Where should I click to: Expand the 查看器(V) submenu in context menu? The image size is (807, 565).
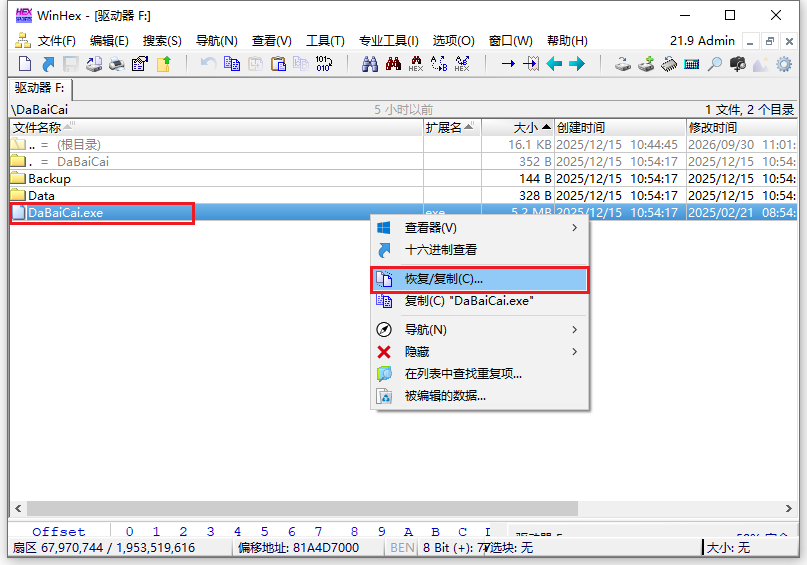[x=480, y=227]
